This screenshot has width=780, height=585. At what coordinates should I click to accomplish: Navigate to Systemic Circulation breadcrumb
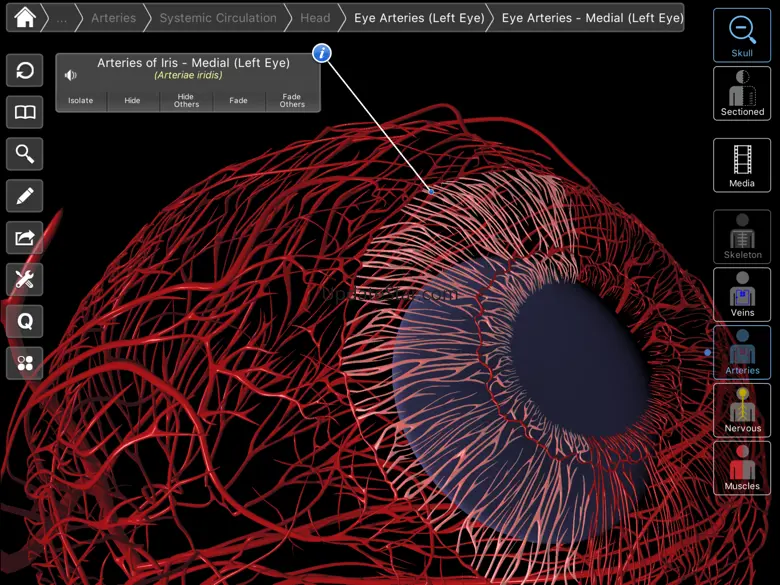tap(218, 18)
